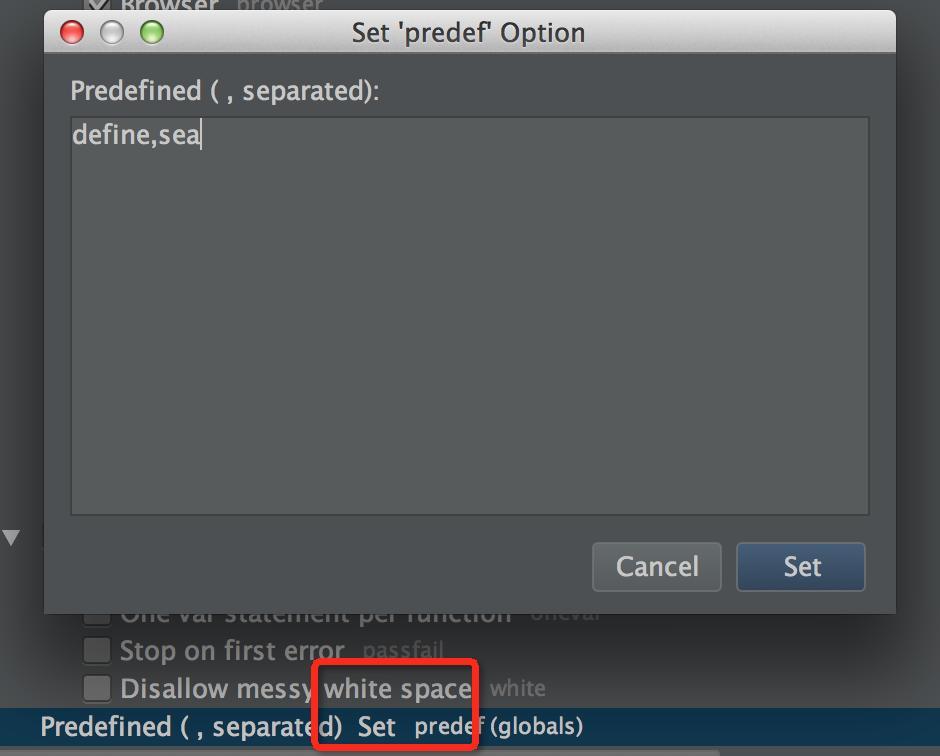940x756 pixels.
Task: Check the Disallow messy white space box
Action: click(97, 688)
